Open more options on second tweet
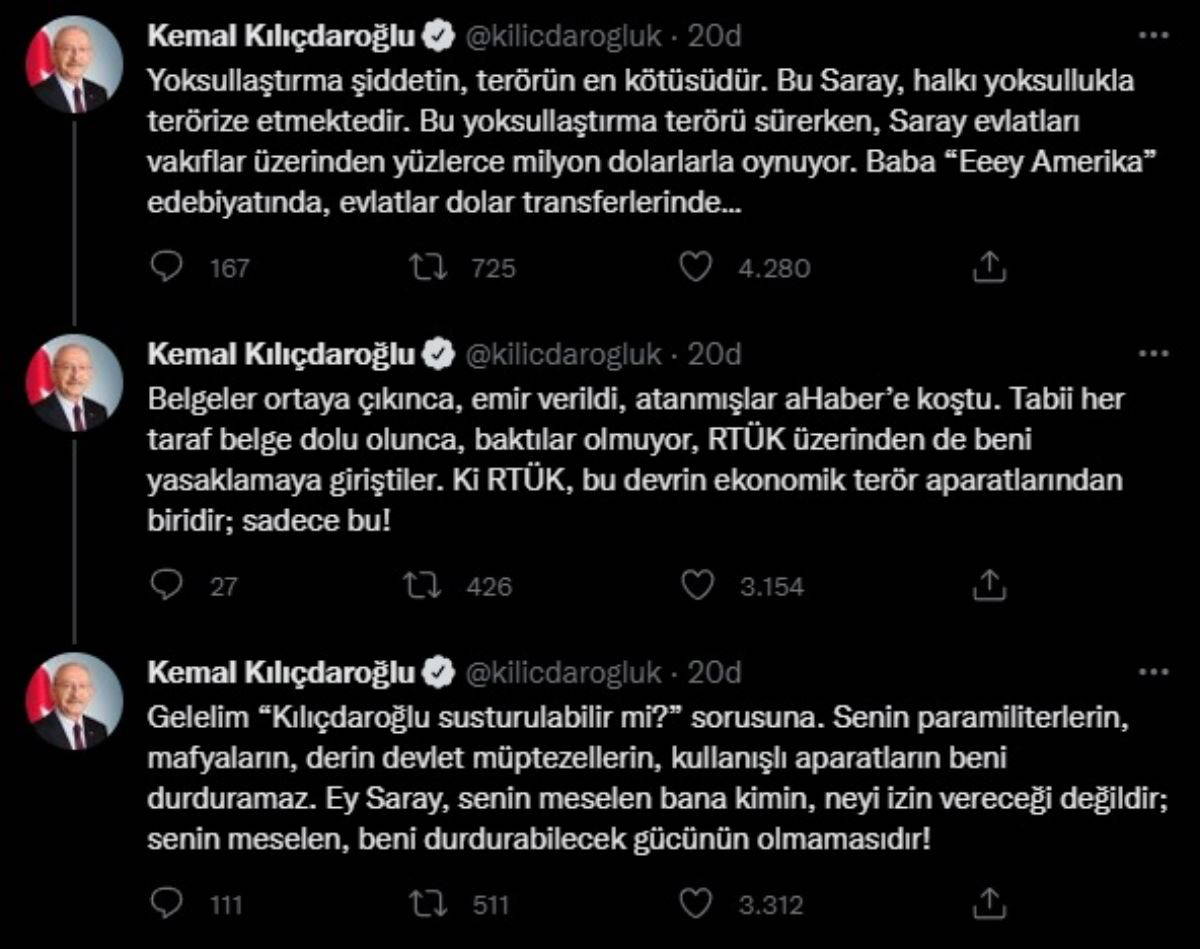The image size is (1200, 949). pos(1154,354)
